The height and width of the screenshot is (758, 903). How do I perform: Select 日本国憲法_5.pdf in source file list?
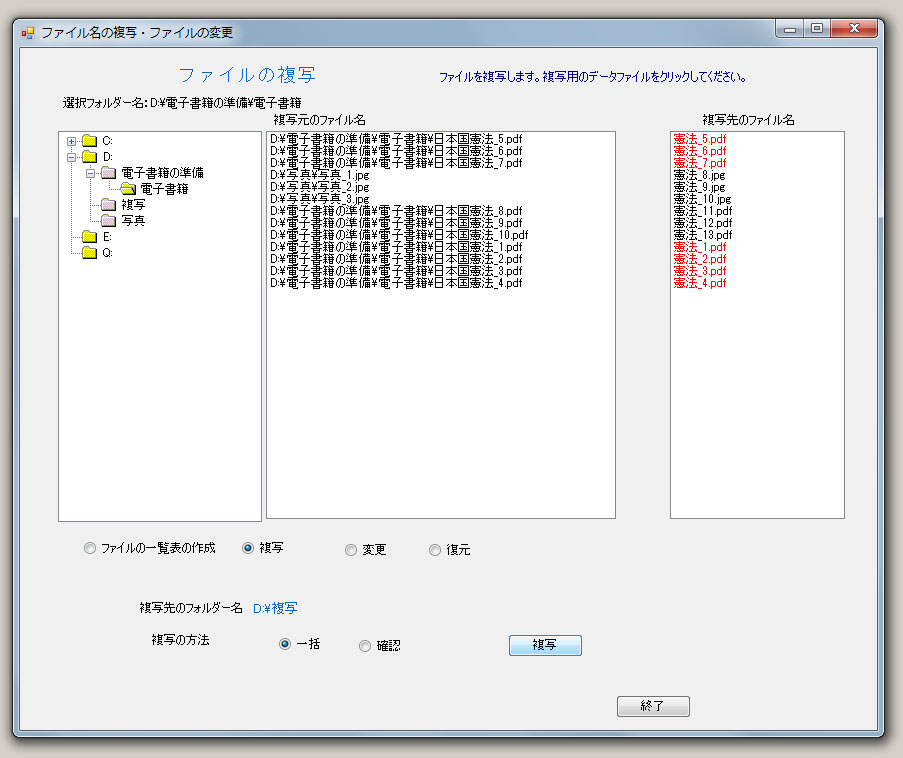pos(396,138)
